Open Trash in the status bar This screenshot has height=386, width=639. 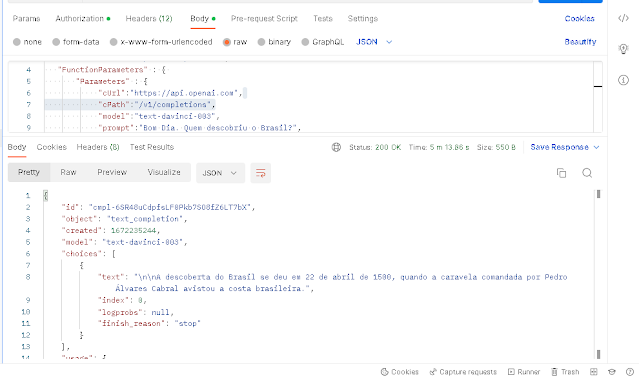565,372
